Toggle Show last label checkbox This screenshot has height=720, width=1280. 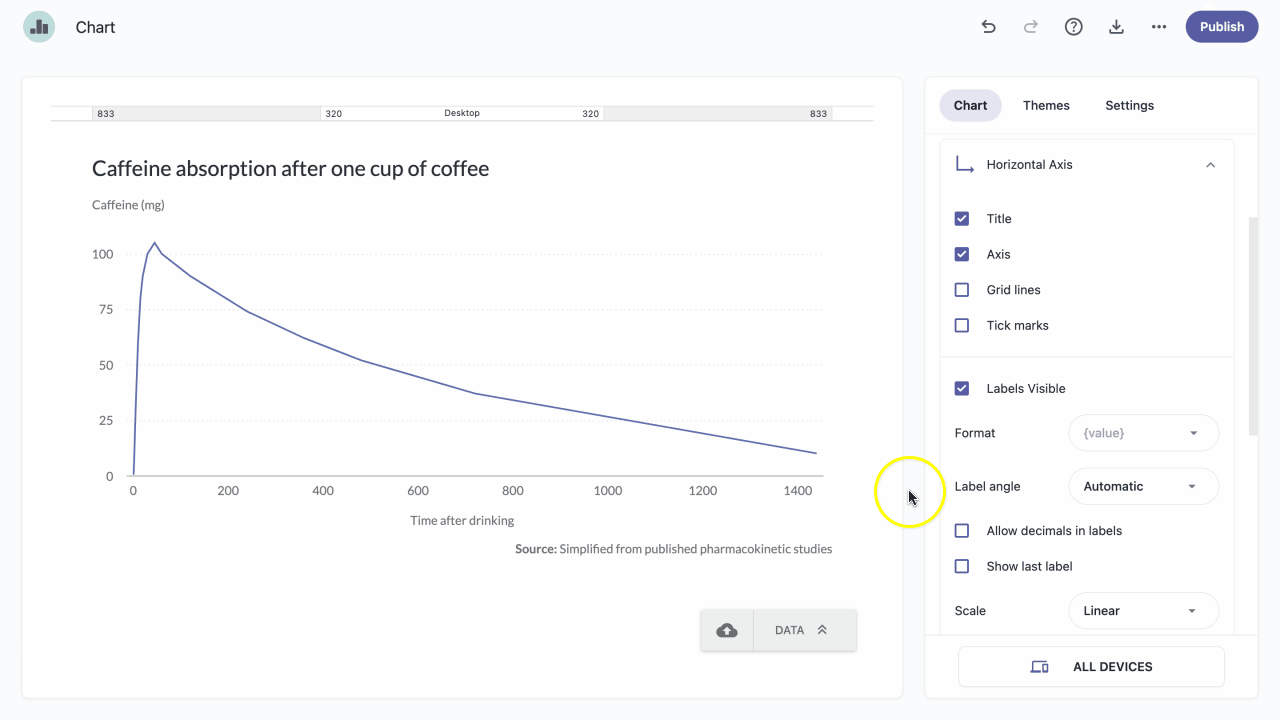[x=962, y=566]
